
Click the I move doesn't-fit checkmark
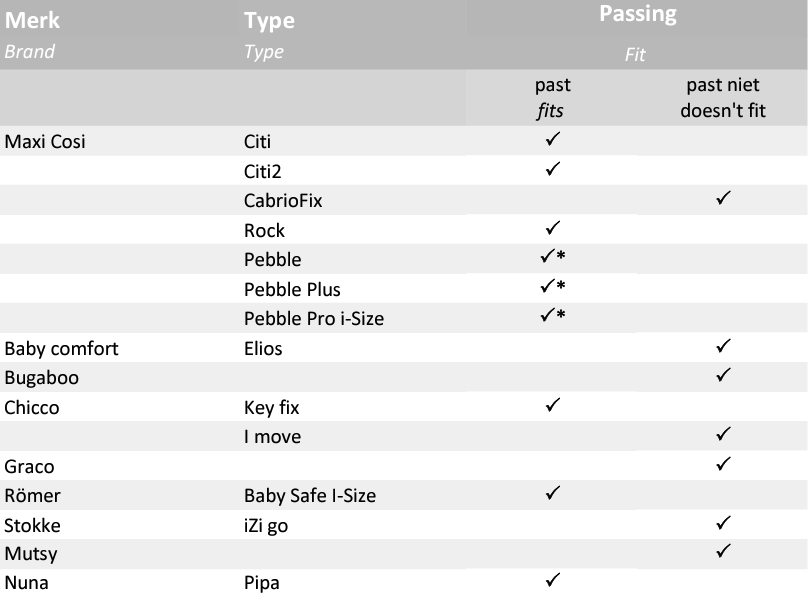(x=723, y=435)
